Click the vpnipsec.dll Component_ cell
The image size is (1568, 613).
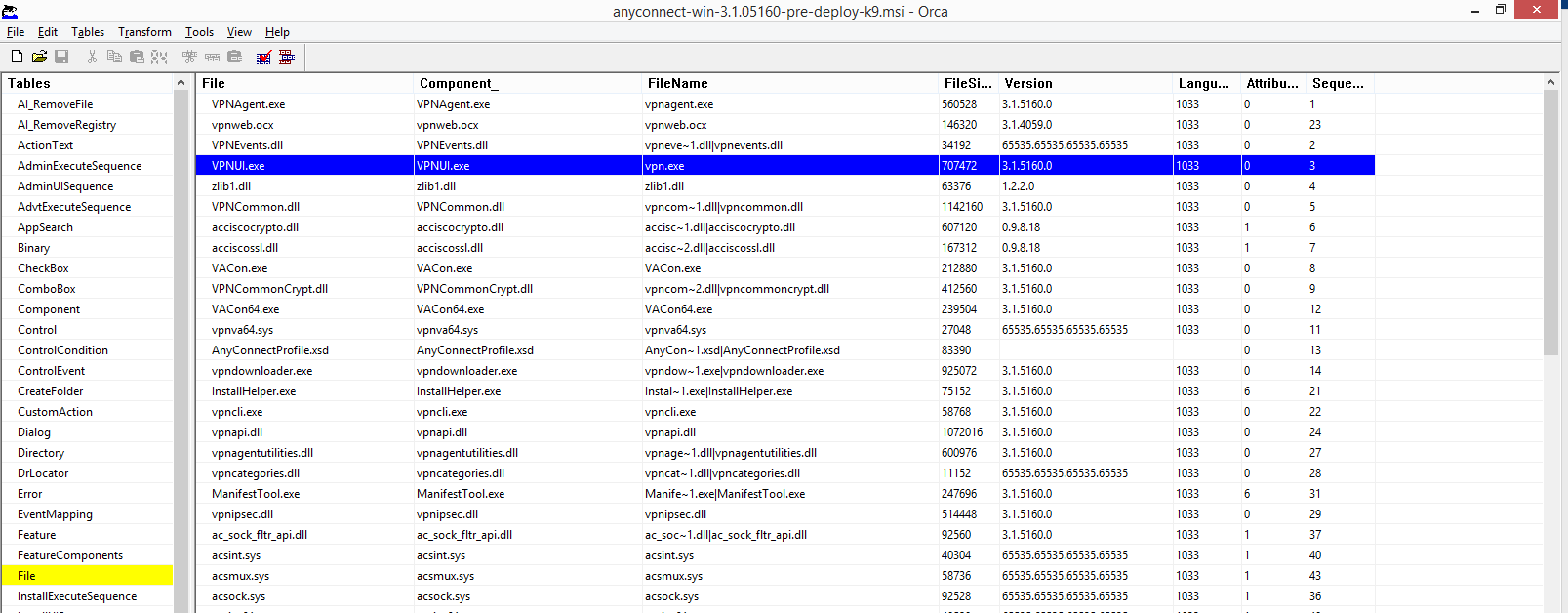pyautogui.click(x=447, y=514)
